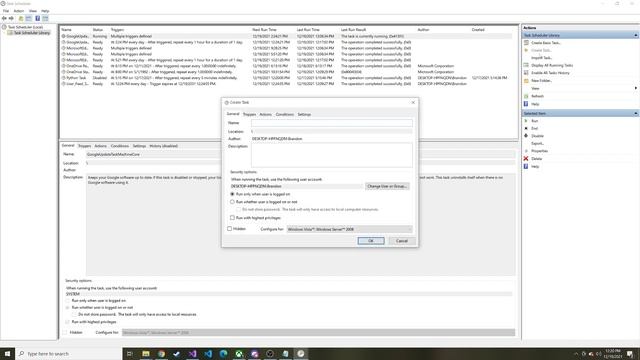Show hidden system tray icons
The width and height of the screenshot is (640, 360).
click(x=576, y=353)
